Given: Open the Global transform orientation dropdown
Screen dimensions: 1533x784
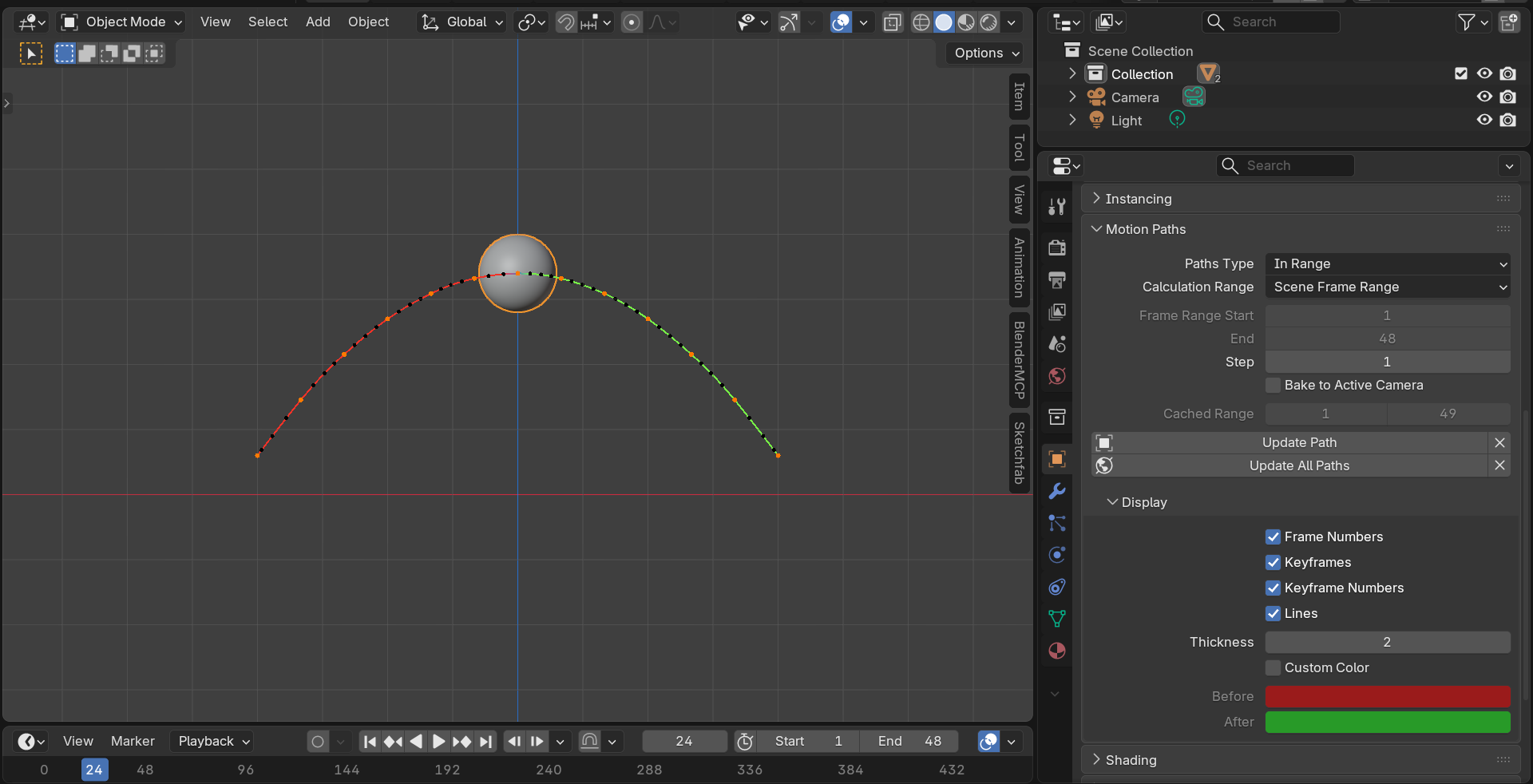Looking at the screenshot, I should click(463, 22).
